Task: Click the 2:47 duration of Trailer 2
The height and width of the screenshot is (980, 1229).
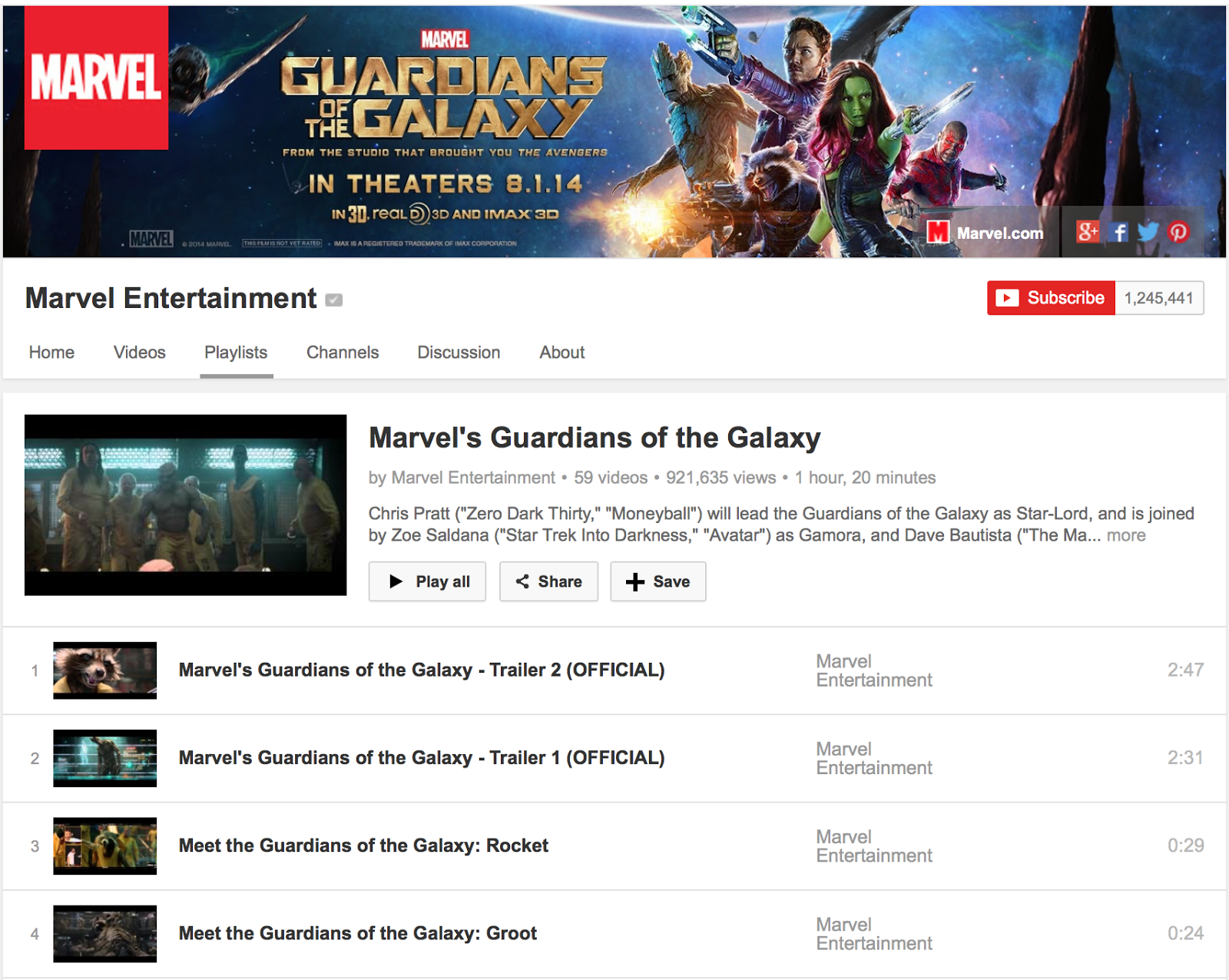Action: click(1185, 670)
